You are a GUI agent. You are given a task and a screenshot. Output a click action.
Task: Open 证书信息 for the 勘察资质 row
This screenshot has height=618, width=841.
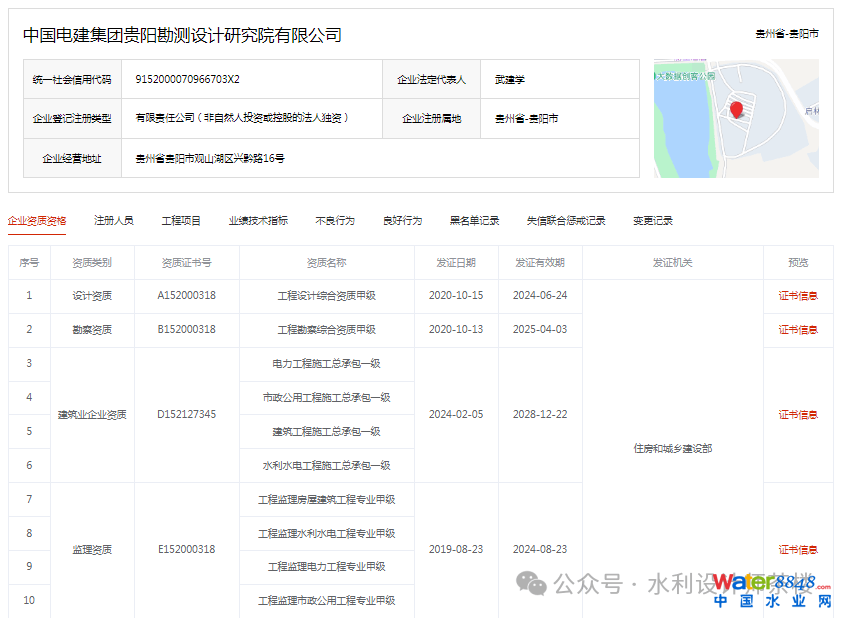(x=798, y=330)
